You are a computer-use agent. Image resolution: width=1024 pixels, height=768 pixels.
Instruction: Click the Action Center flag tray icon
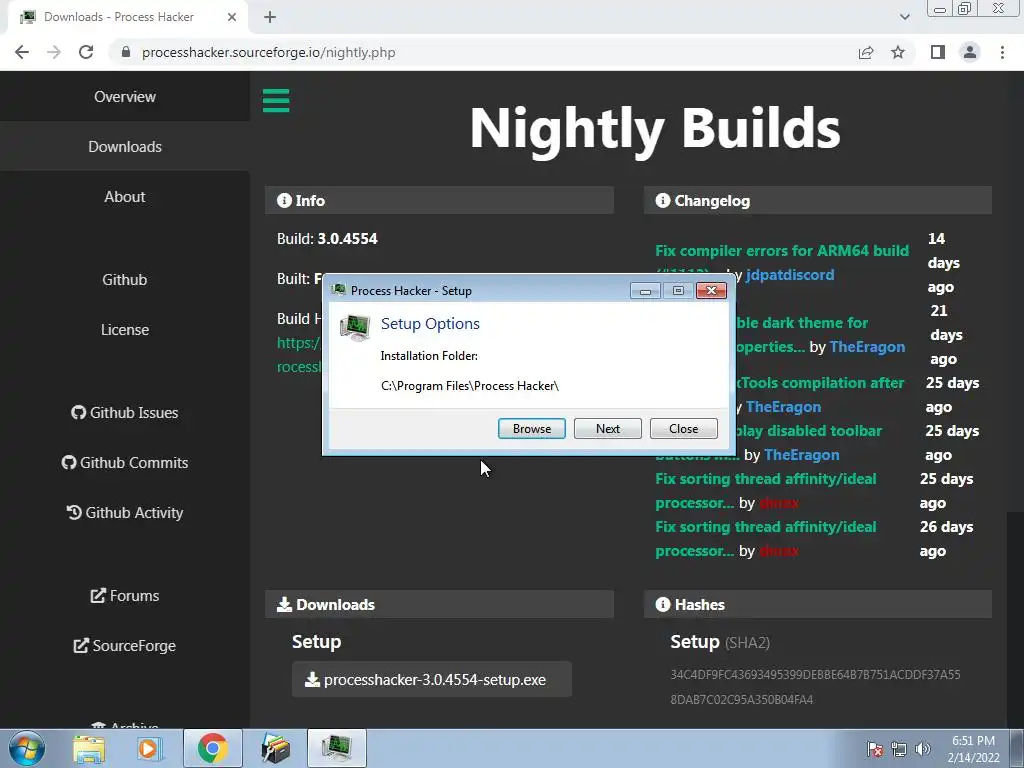pyautogui.click(x=874, y=749)
